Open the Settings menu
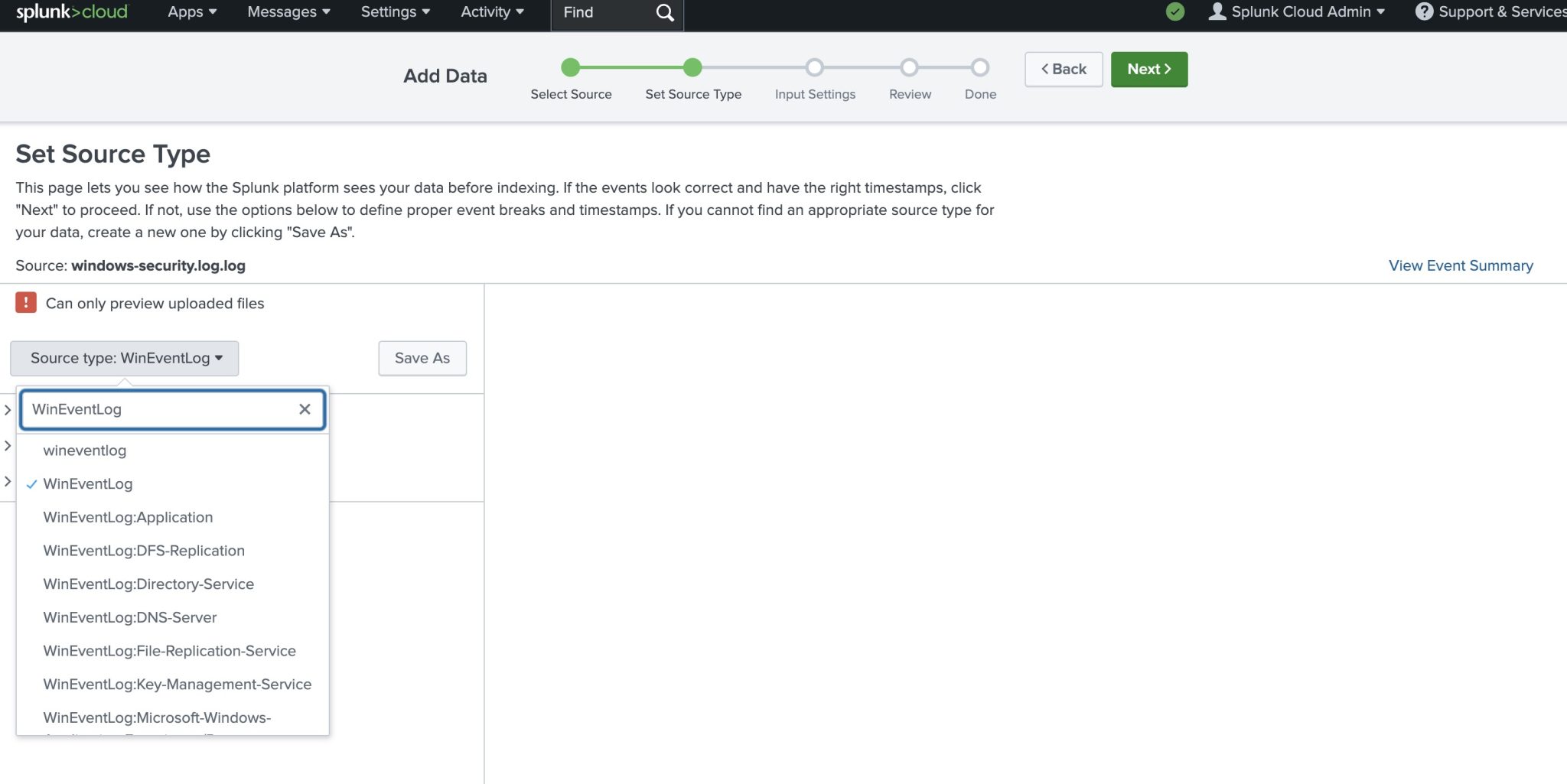The height and width of the screenshot is (784, 1567). (x=395, y=12)
